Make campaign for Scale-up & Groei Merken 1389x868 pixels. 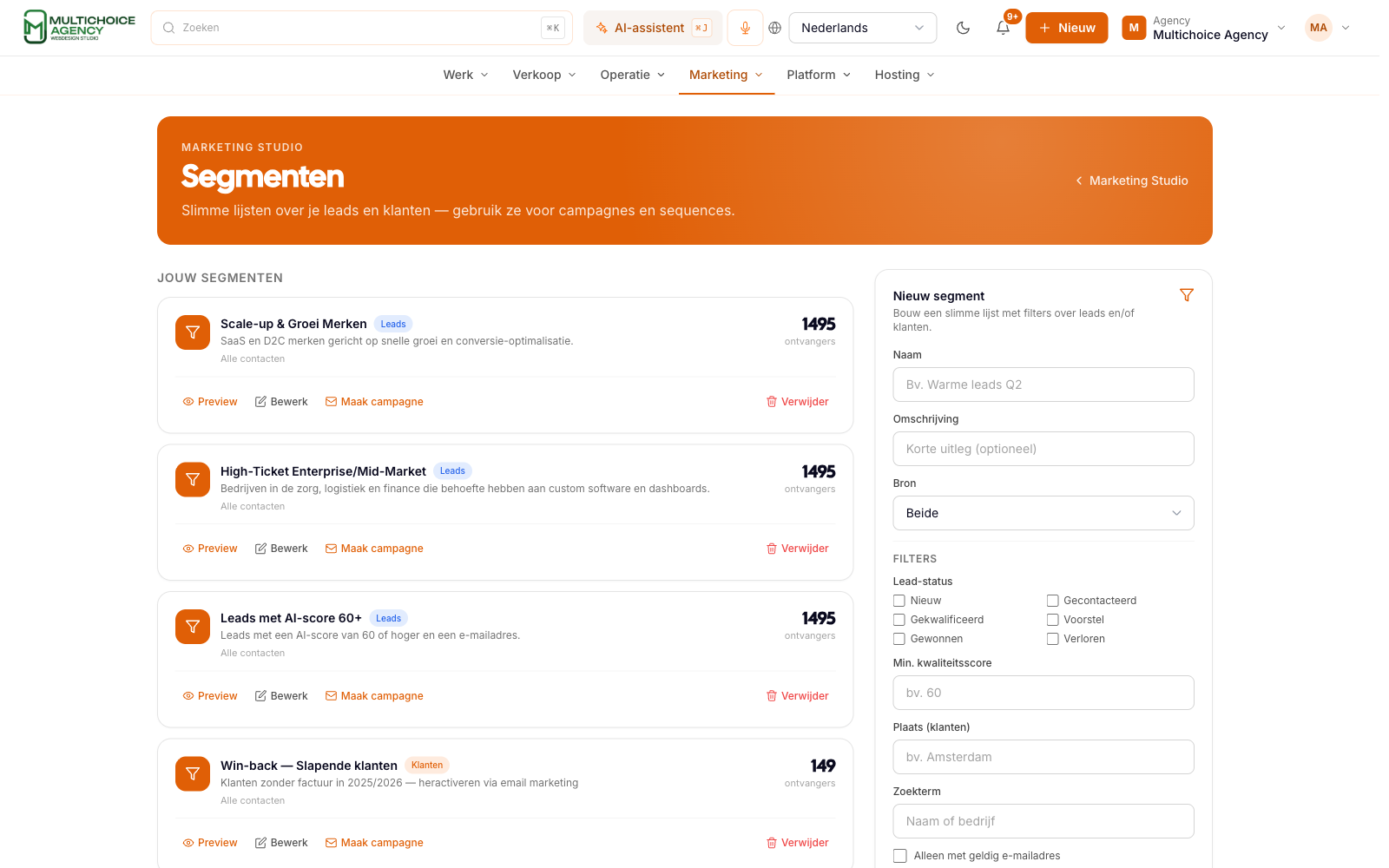[x=374, y=402]
